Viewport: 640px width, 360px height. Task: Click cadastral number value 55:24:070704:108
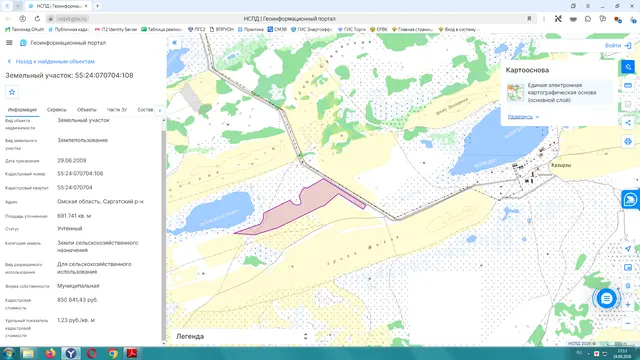[x=80, y=174]
